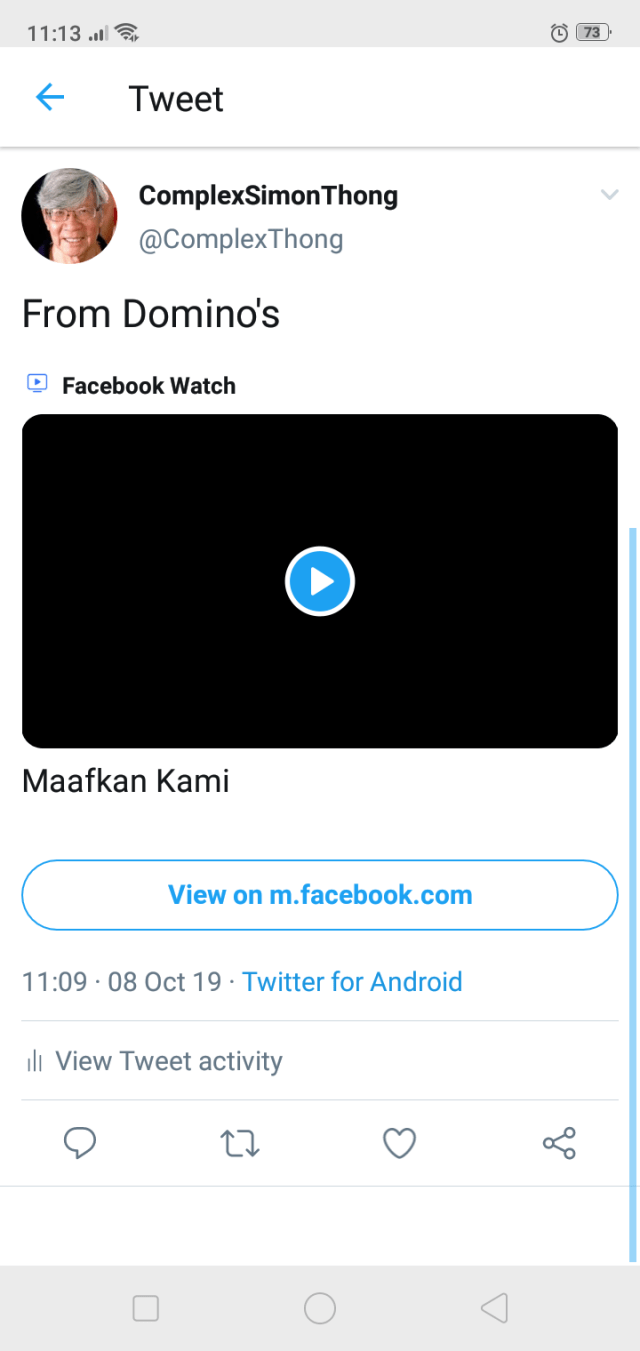Viewport: 640px width, 1351px height.
Task: Open View on m.facebook.com button
Action: (320, 895)
